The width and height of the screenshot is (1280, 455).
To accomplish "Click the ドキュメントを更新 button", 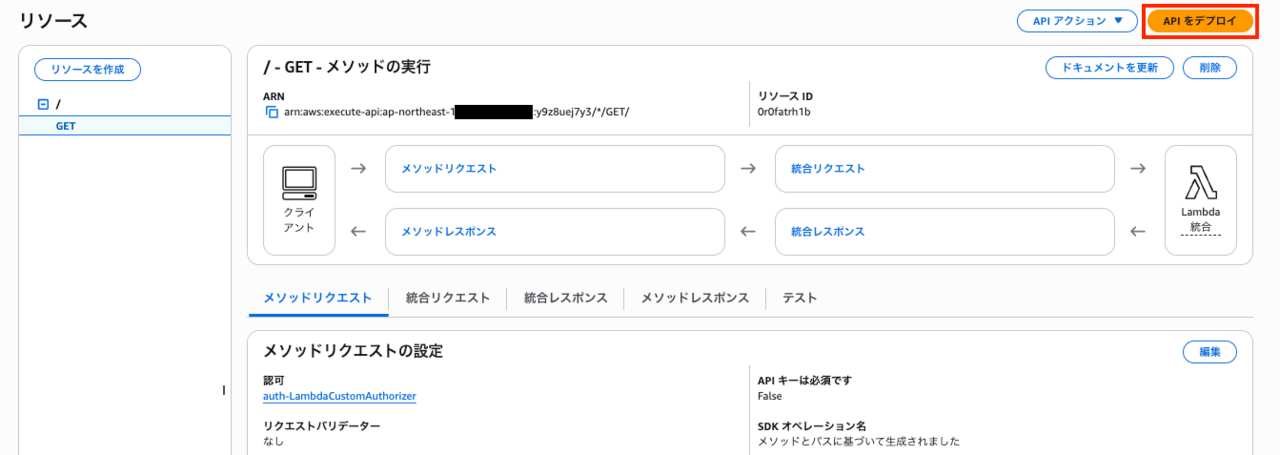I will click(1109, 67).
